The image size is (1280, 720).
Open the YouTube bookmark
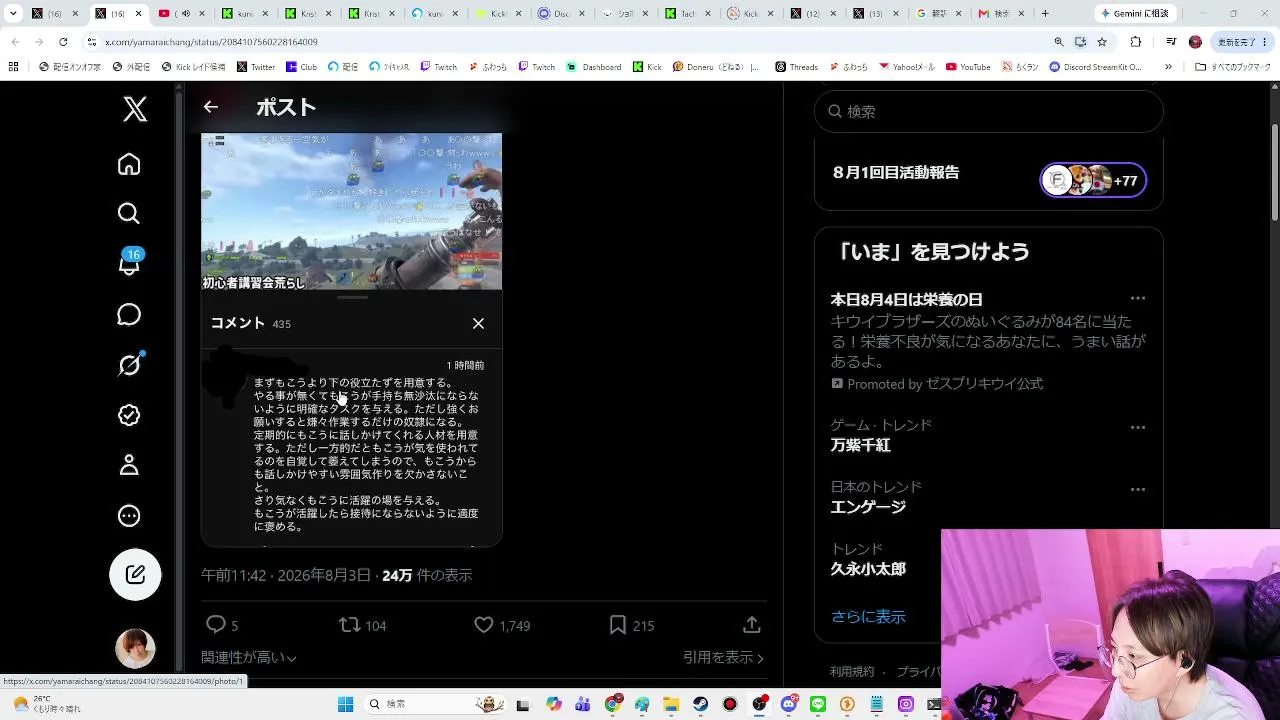coord(968,67)
